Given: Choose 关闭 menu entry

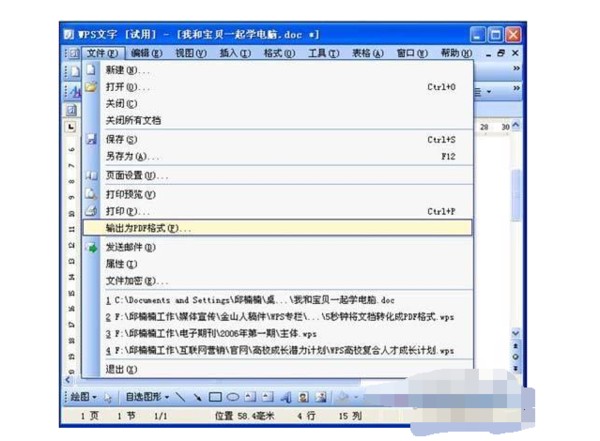Looking at the screenshot, I should pos(278,103).
